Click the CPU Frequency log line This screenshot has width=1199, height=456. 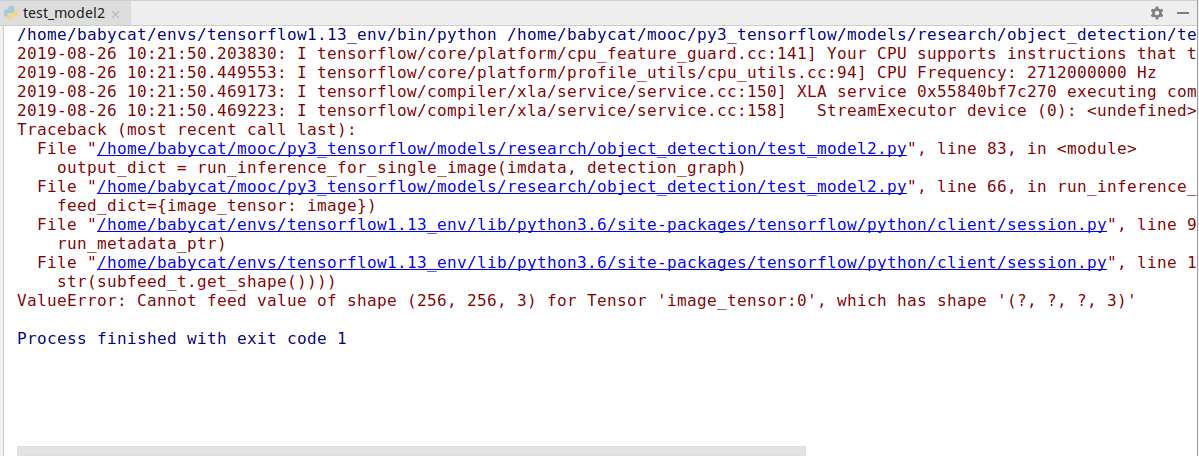pos(587,73)
